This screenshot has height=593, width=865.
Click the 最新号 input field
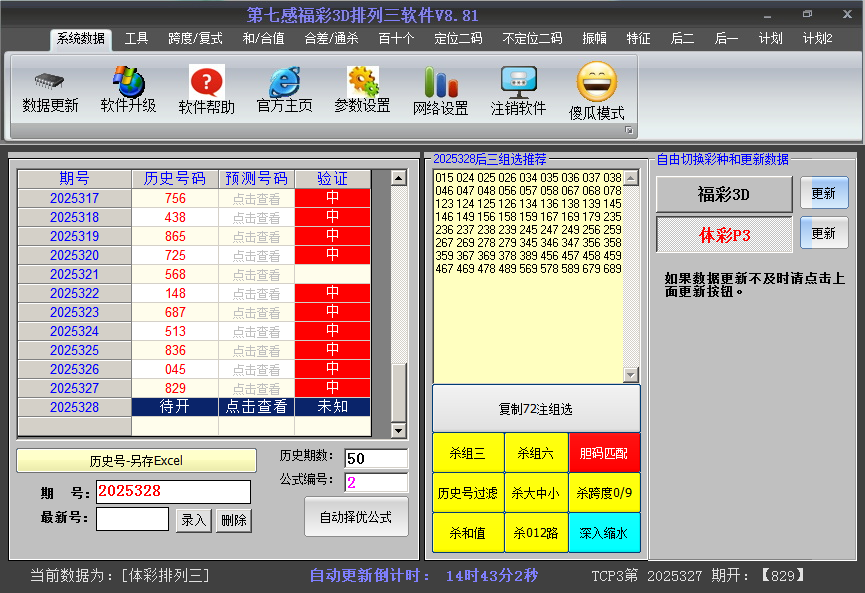pyautogui.click(x=132, y=519)
